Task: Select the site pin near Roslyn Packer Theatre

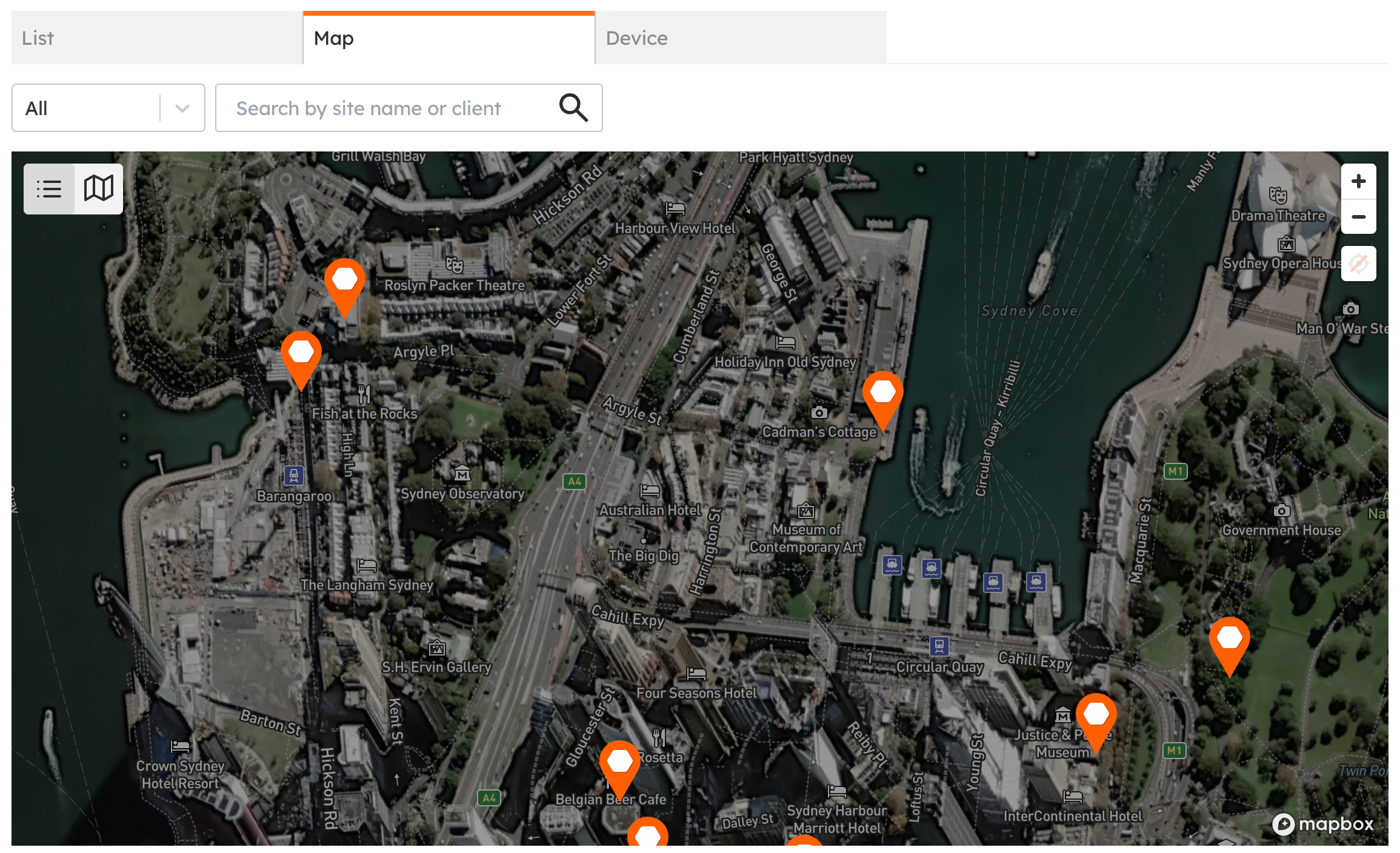Action: tap(345, 280)
